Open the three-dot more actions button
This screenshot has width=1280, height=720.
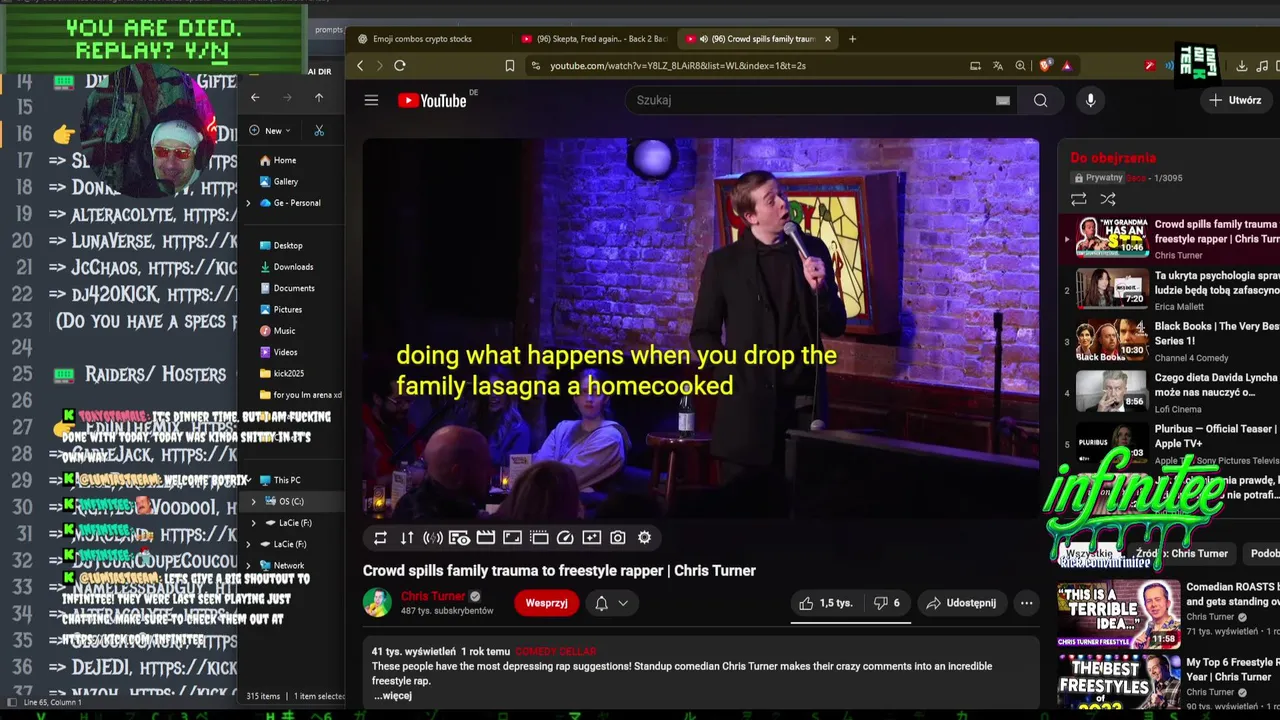click(1026, 603)
